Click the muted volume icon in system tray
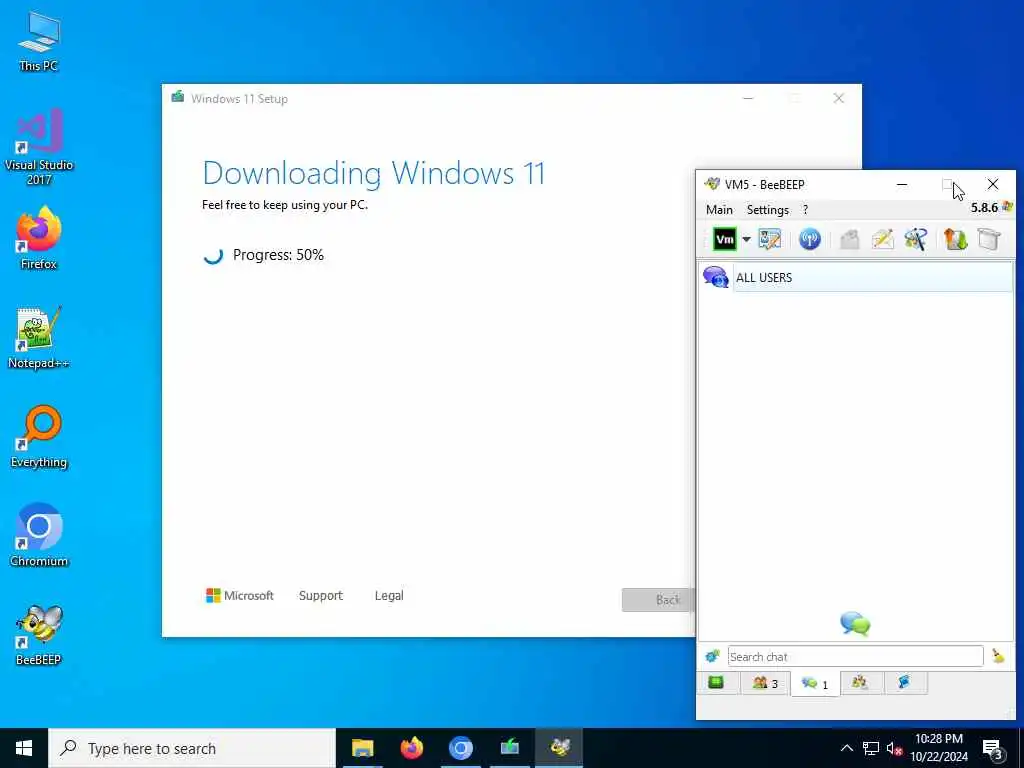Screen dimensions: 1024x768 pyautogui.click(x=894, y=748)
